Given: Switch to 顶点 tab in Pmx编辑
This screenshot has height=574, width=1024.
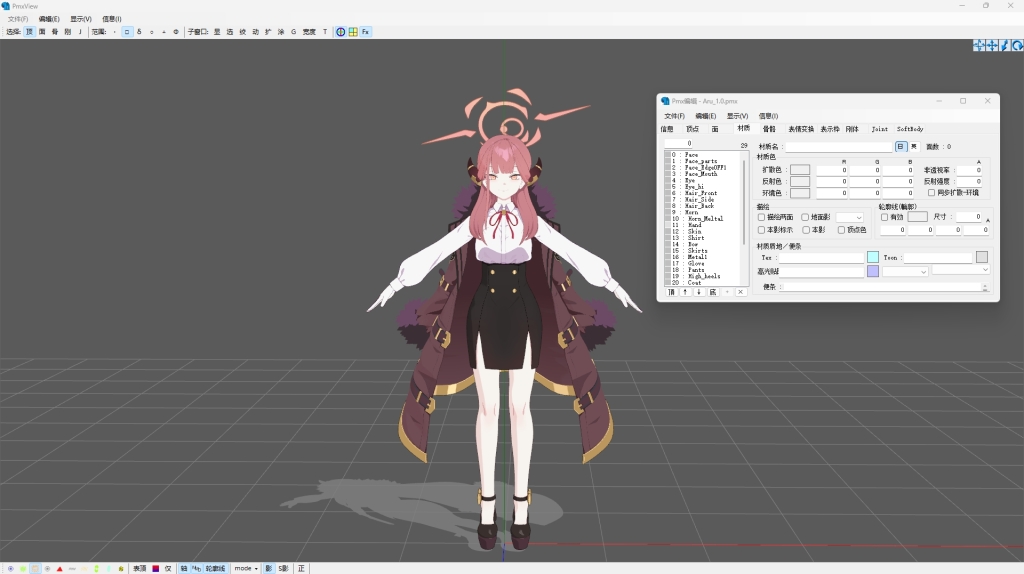Looking at the screenshot, I should (x=692, y=129).
